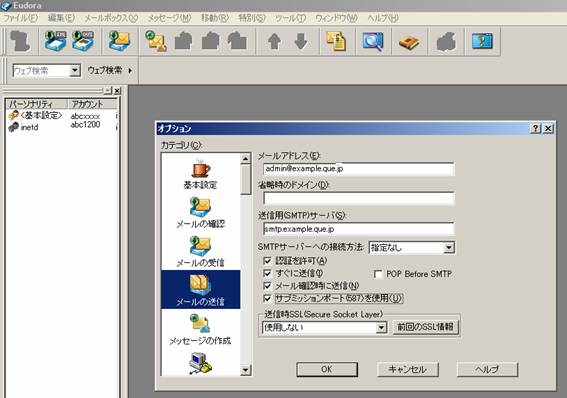Screen dimensions: 567x398
Task: Enable POP Before SMTP checkbox
Action: [x=378, y=274]
